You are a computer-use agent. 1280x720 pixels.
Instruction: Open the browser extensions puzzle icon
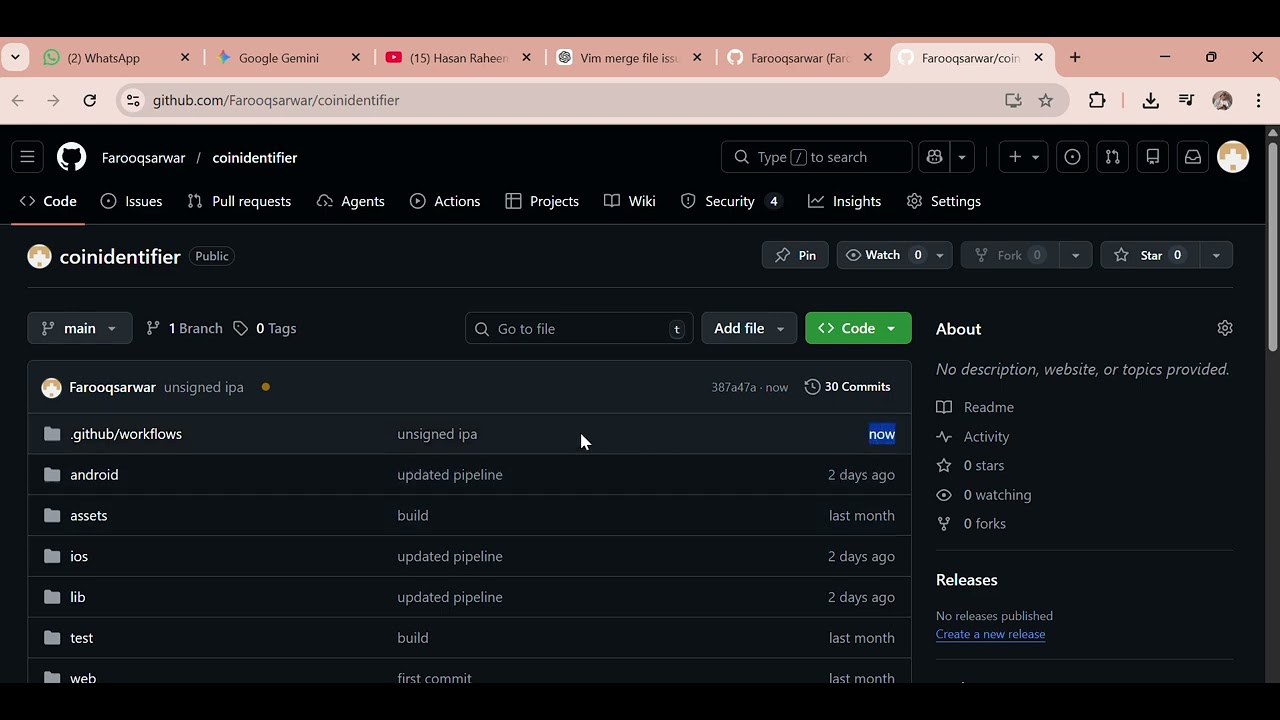pyautogui.click(x=1097, y=100)
